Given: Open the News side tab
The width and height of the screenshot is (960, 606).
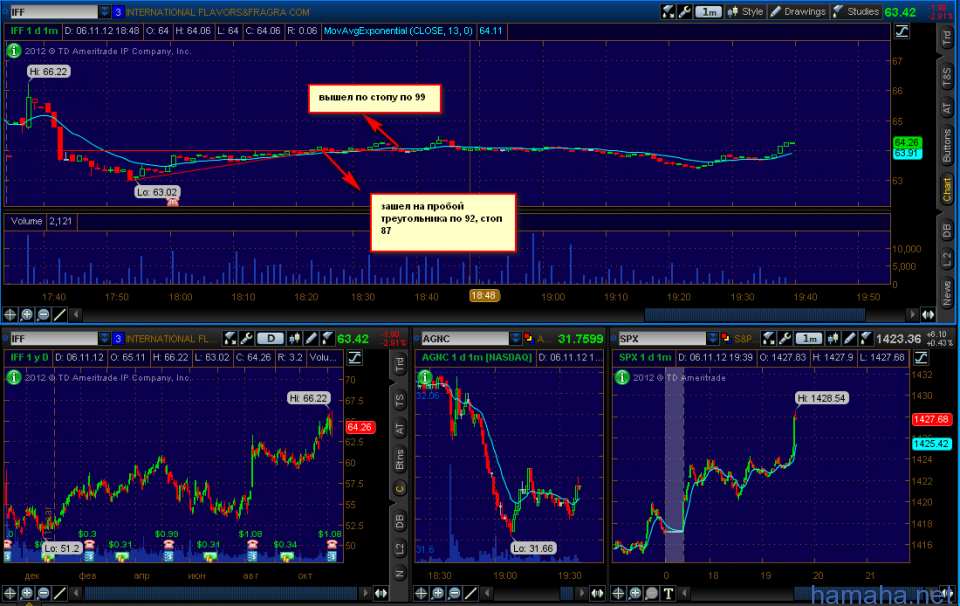Looking at the screenshot, I should coord(945,292).
